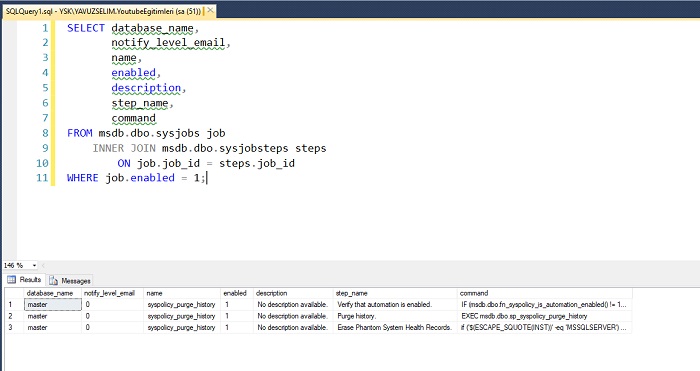
Task: Click line number 8 in the editor margin
Action: pos(45,133)
